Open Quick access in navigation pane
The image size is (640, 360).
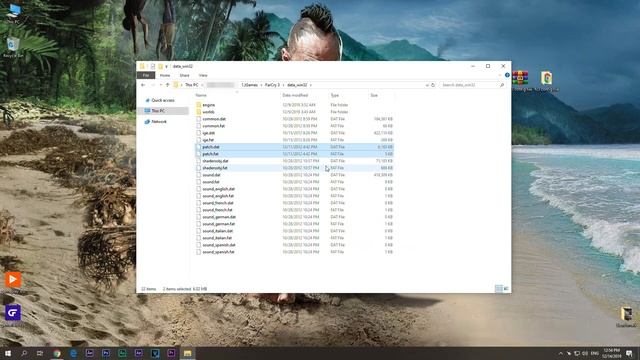163,100
